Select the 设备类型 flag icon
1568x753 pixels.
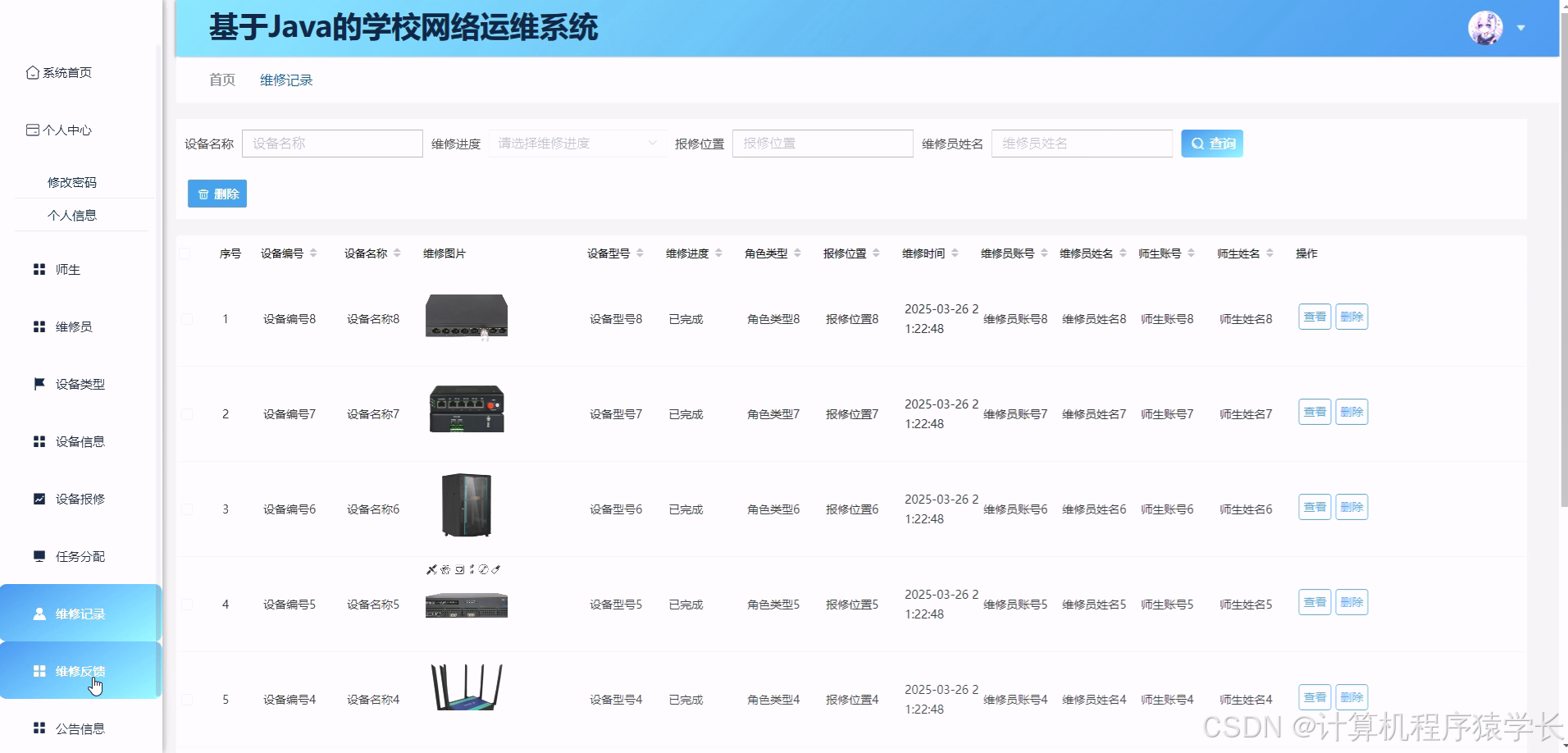39,384
